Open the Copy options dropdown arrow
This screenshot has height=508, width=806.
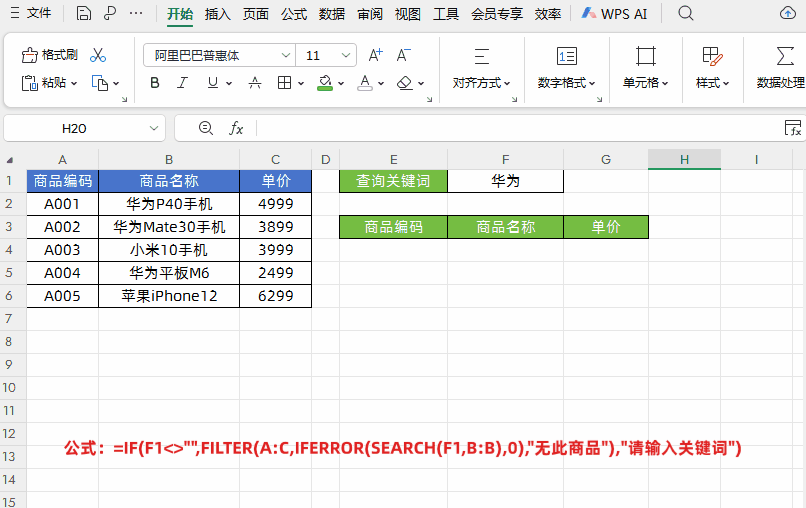click(116, 83)
